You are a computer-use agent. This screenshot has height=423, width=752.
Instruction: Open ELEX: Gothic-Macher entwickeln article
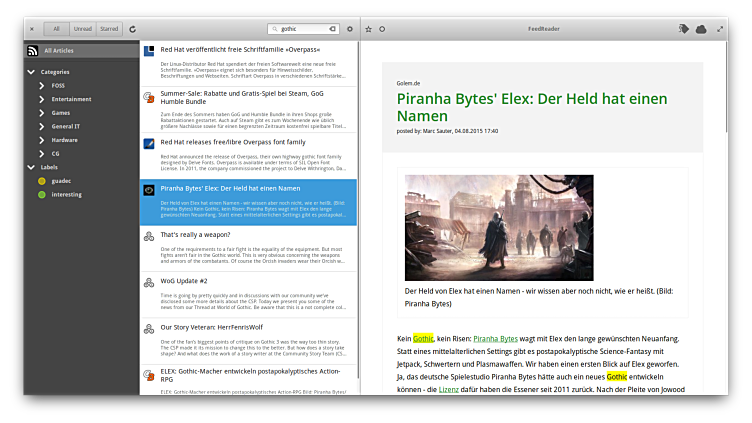pyautogui.click(x=248, y=380)
